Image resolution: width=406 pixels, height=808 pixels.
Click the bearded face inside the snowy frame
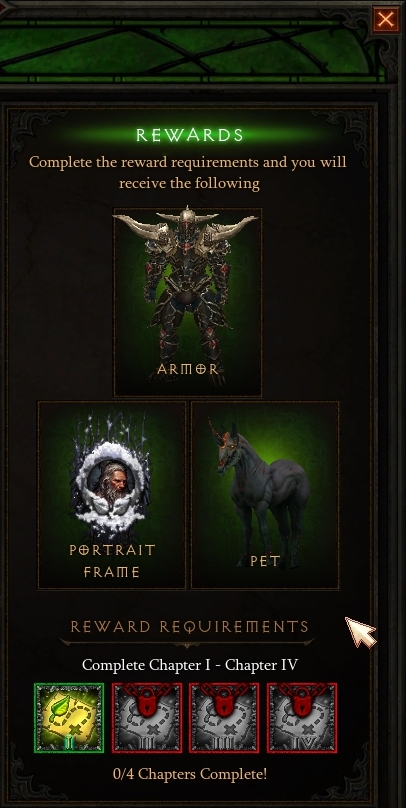coord(111,482)
